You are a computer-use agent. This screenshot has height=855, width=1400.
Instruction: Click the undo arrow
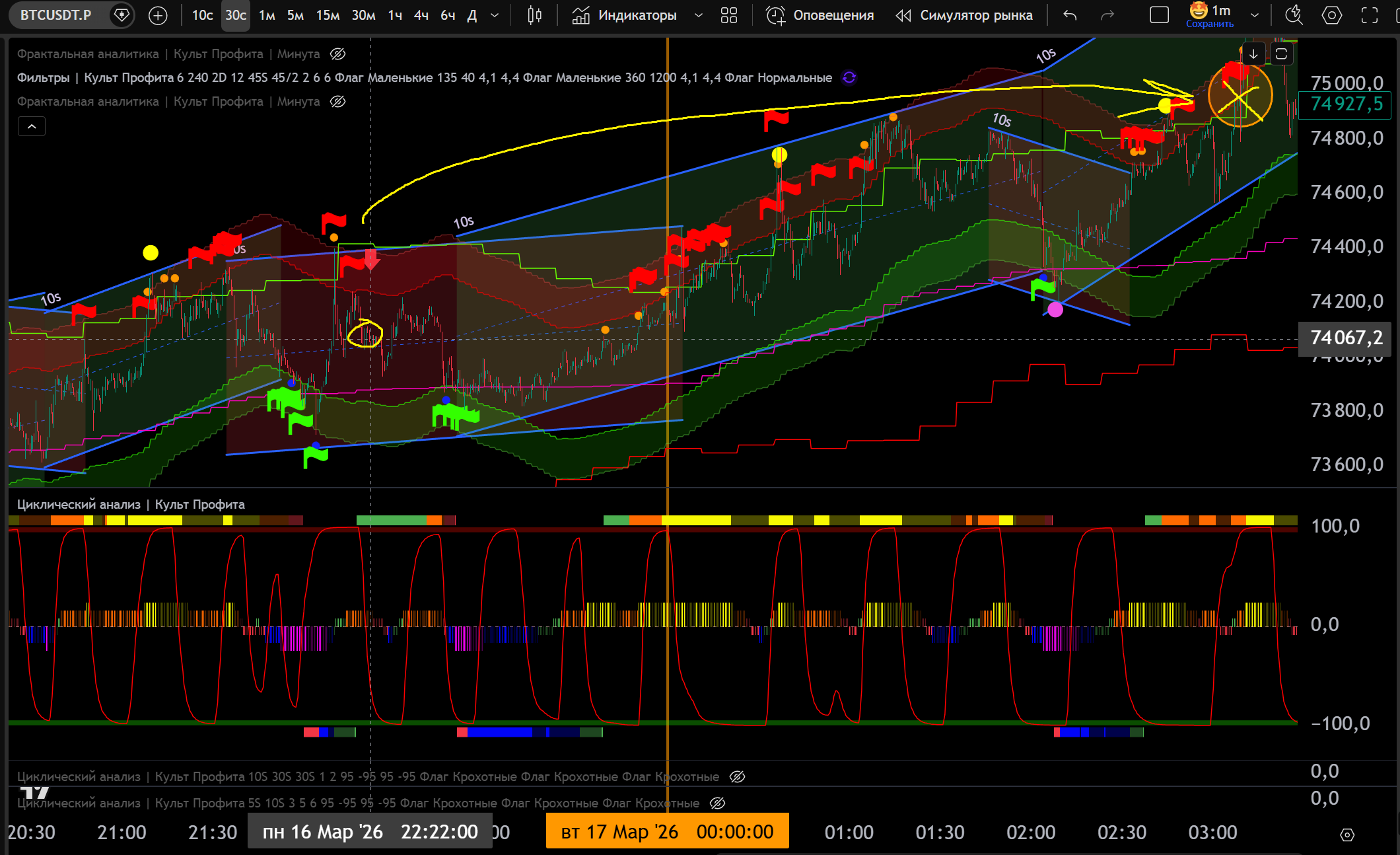[x=1070, y=15]
